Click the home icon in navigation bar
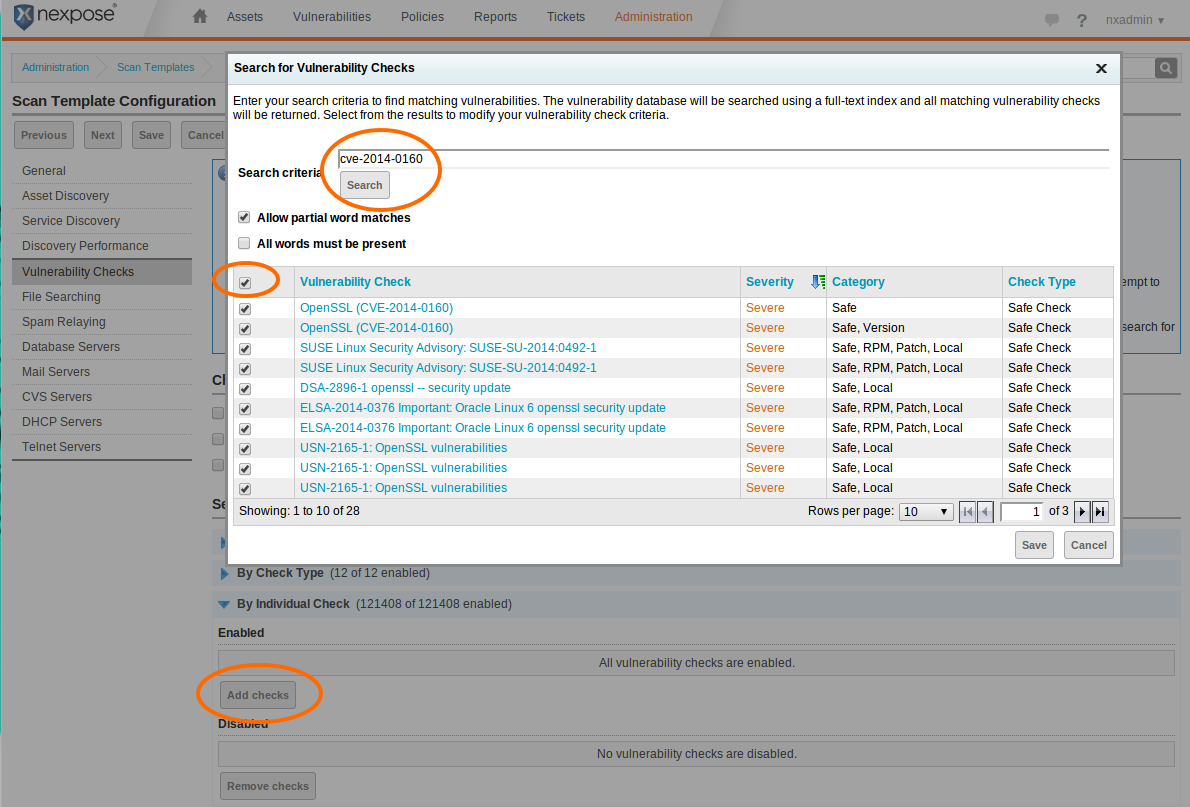The width and height of the screenshot is (1190, 807). [200, 17]
